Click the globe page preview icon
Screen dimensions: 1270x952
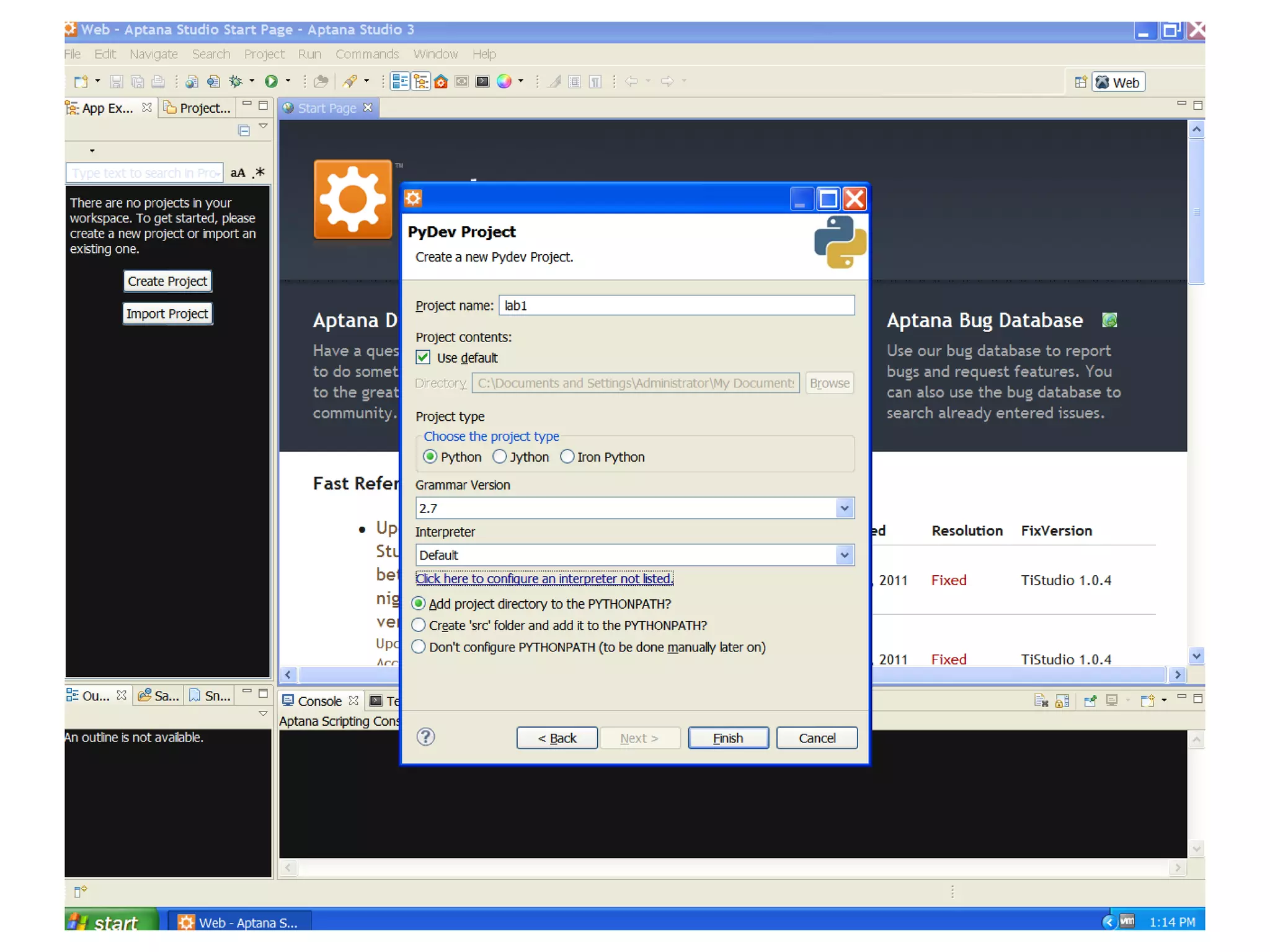(192, 81)
